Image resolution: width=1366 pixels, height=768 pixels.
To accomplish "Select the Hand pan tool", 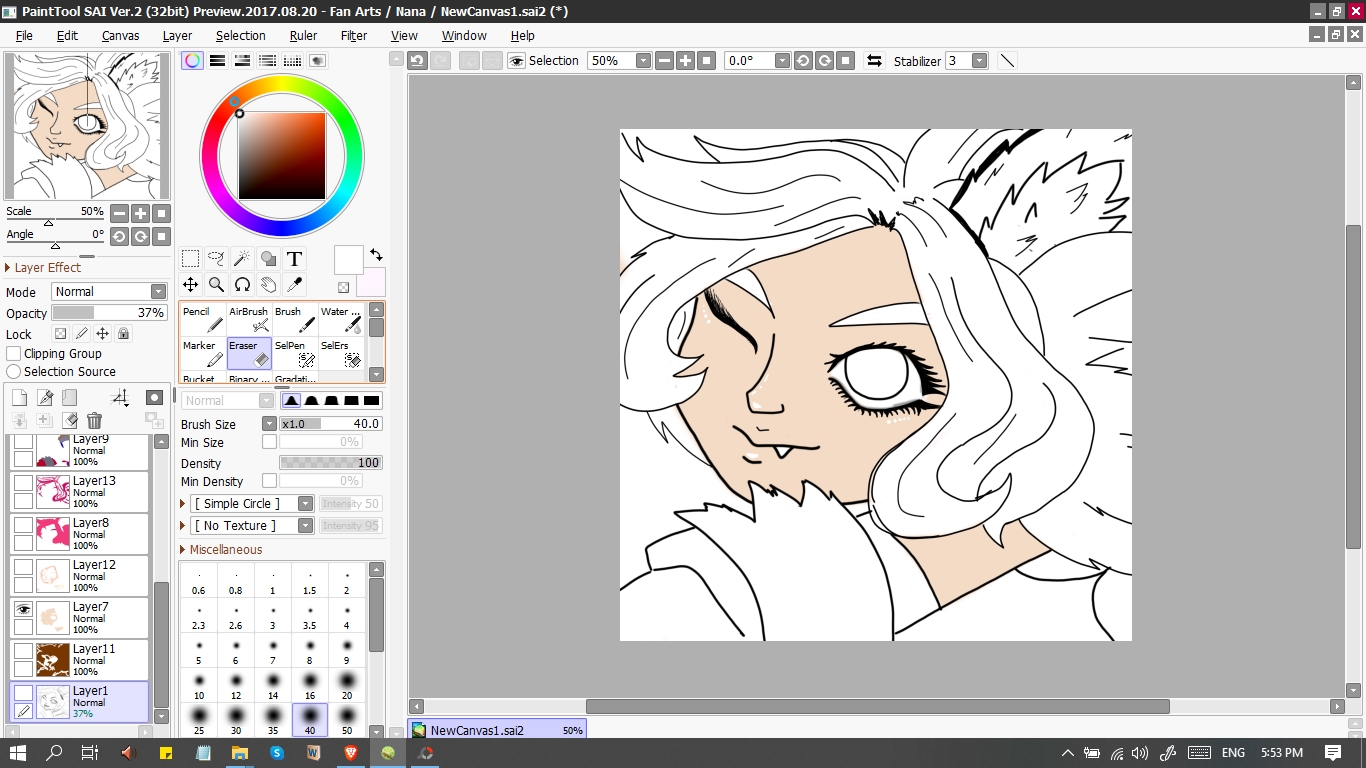I will pyautogui.click(x=268, y=285).
